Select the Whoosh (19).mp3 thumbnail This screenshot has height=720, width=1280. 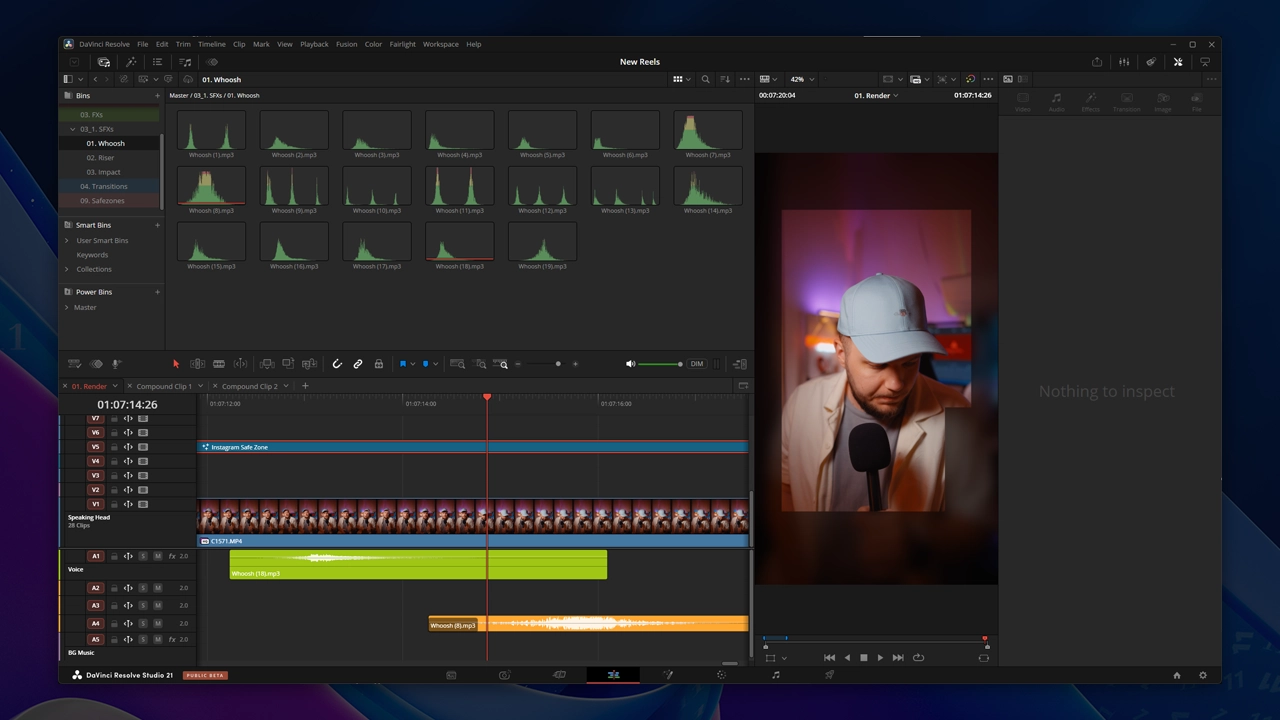[x=542, y=242]
